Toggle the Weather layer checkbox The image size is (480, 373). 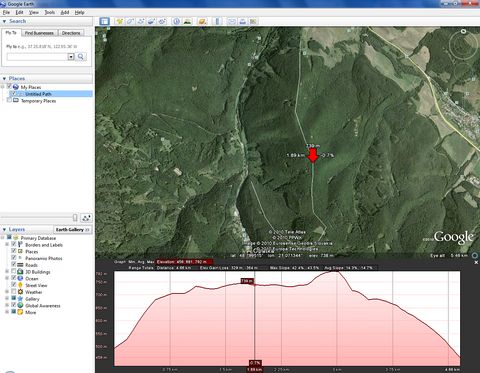pyautogui.click(x=14, y=292)
